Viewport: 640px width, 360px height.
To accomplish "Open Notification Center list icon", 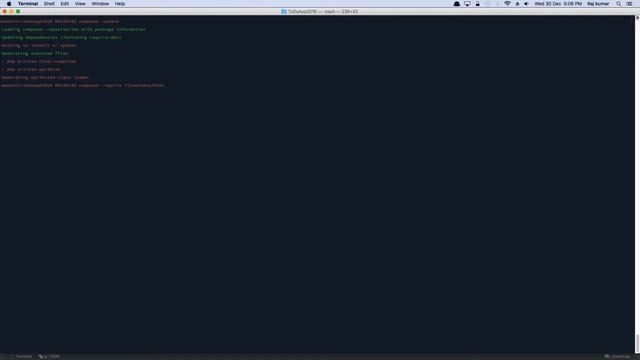I will coord(629,4).
